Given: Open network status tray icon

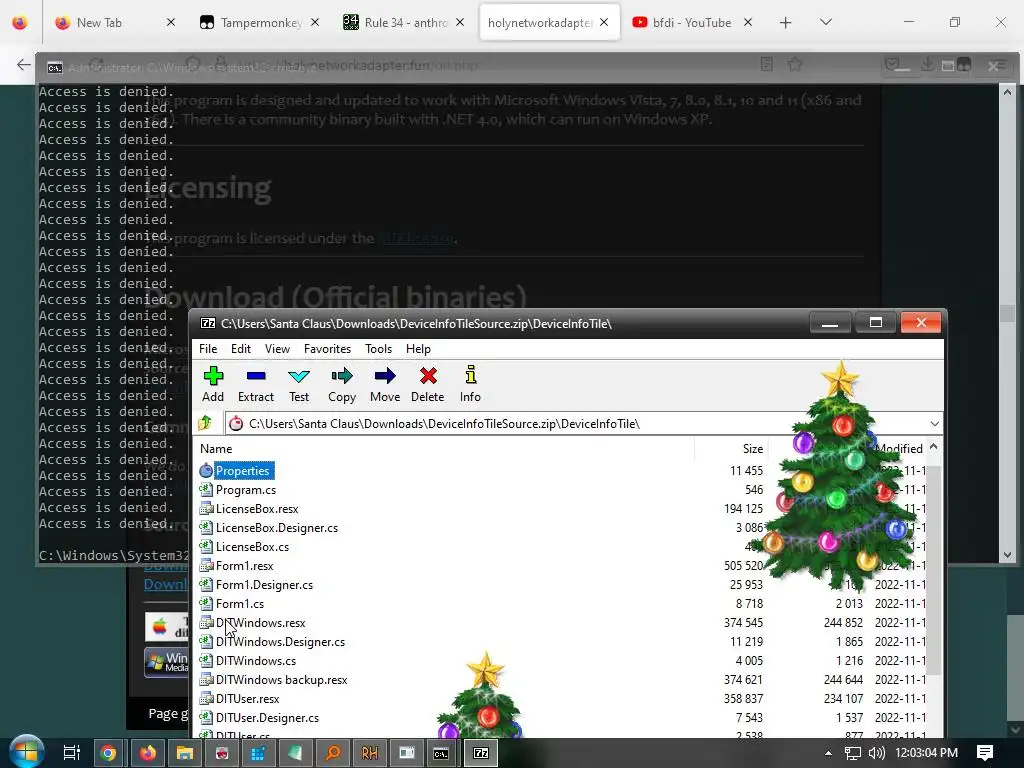Looking at the screenshot, I should 852,753.
